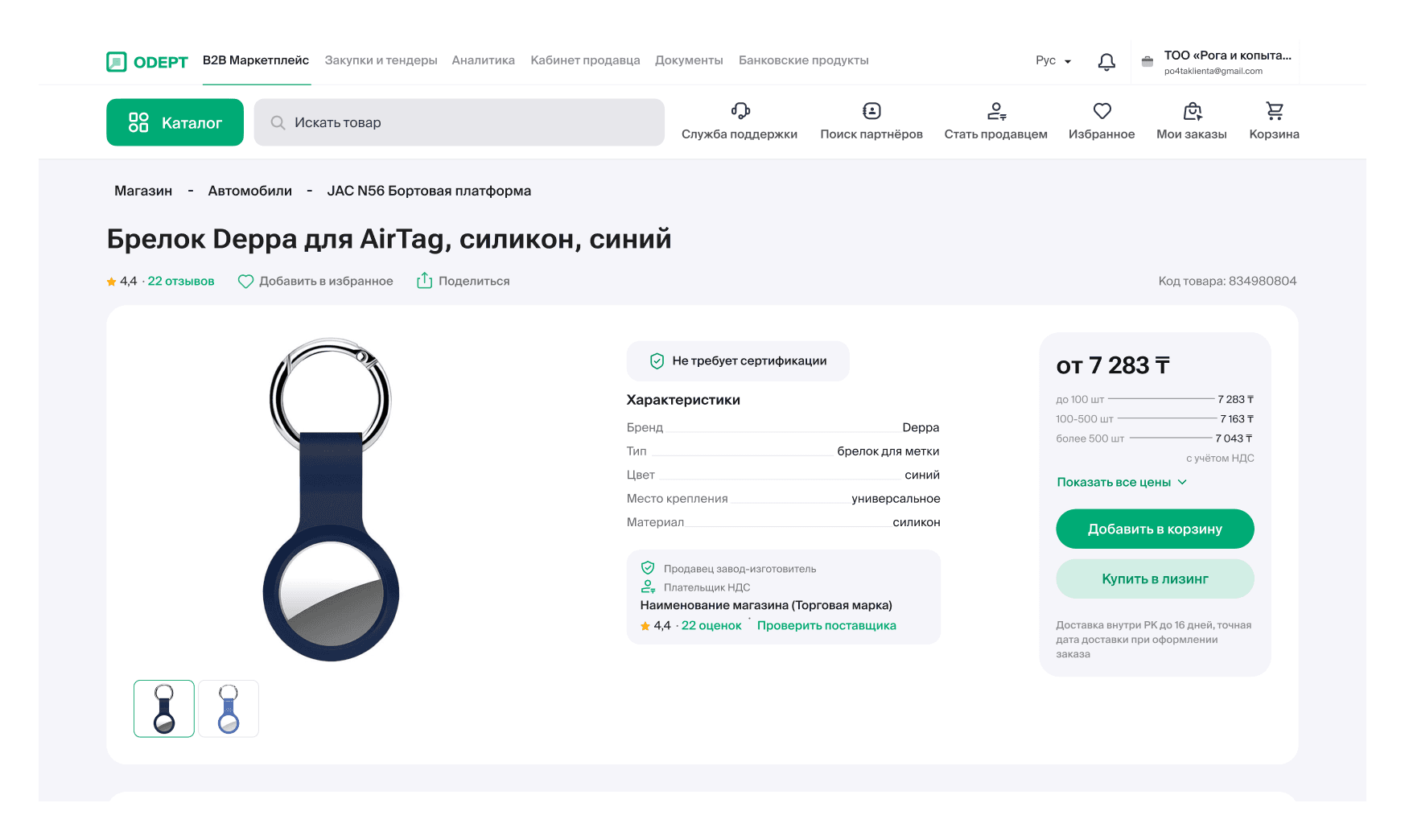The height and width of the screenshot is (840, 1405).
Task: Go to Закупки и тендеры
Action: (381, 60)
